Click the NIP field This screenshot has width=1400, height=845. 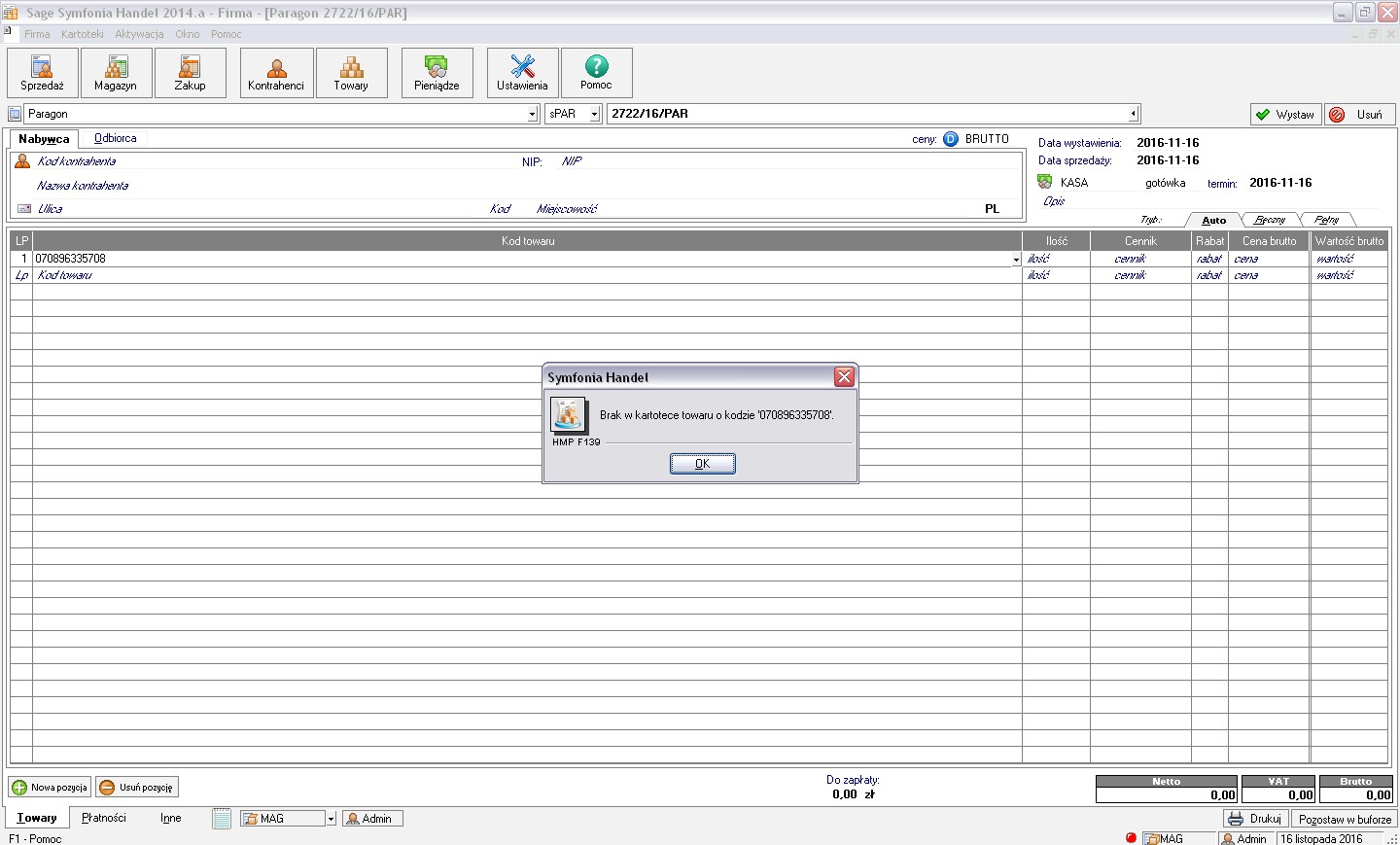[787, 161]
